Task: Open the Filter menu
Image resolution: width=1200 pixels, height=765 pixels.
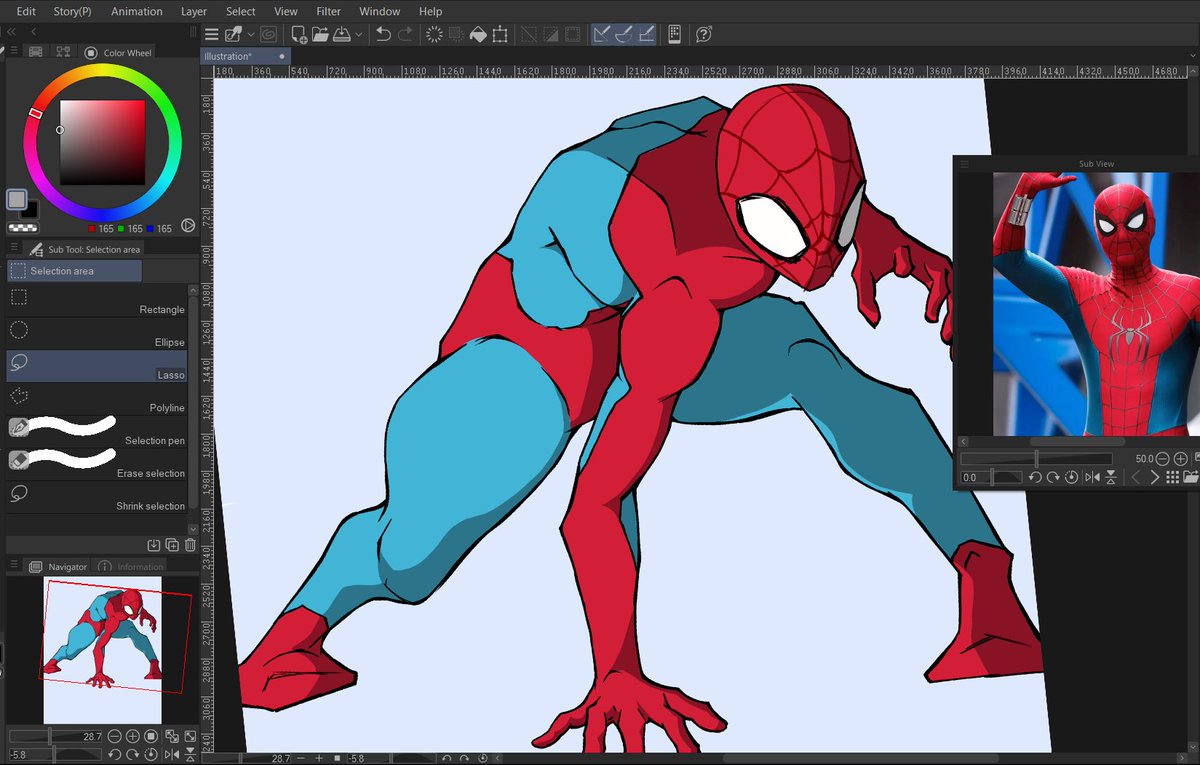Action: tap(328, 11)
